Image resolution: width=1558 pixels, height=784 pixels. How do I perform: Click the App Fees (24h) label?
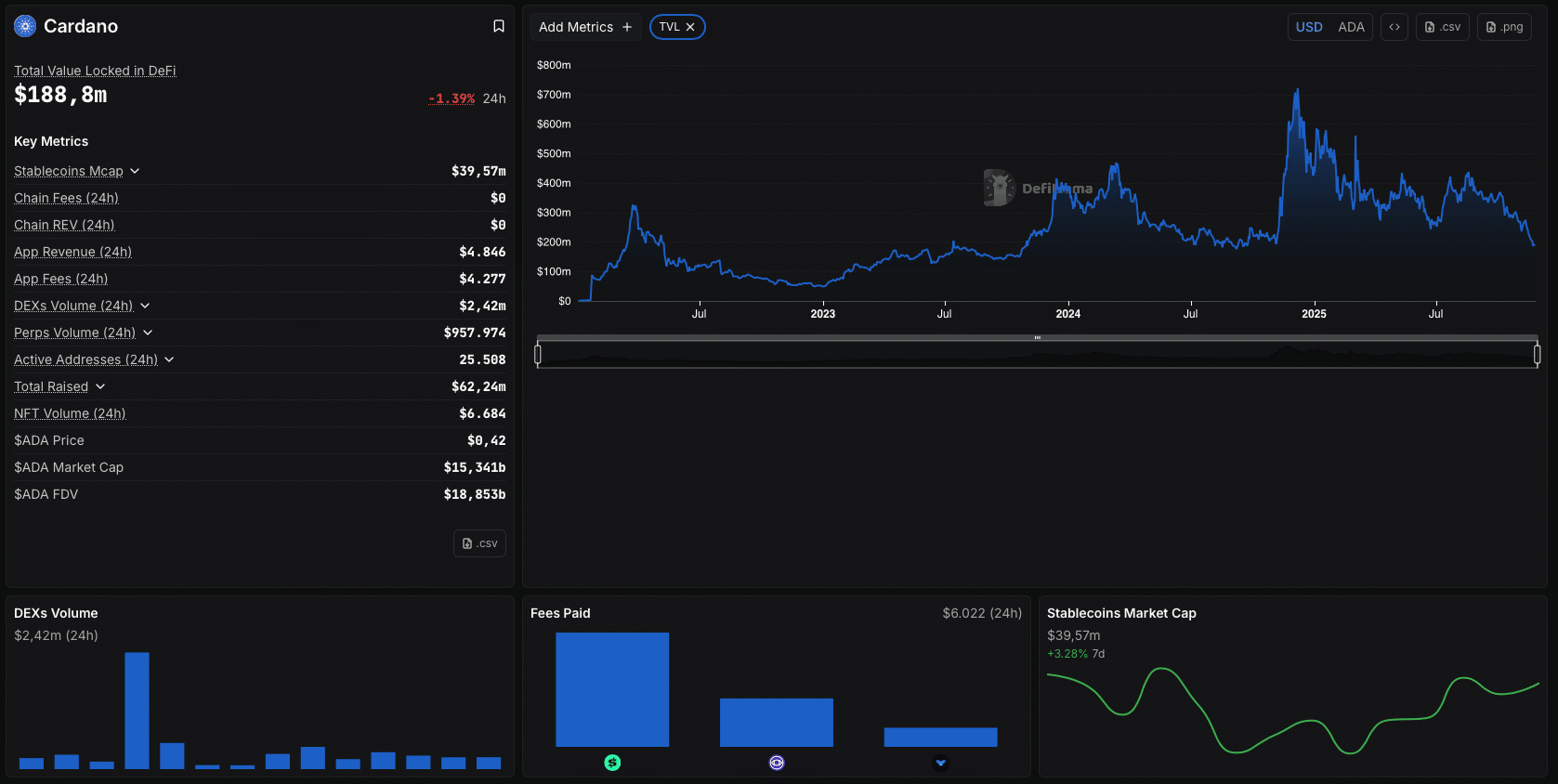60,279
